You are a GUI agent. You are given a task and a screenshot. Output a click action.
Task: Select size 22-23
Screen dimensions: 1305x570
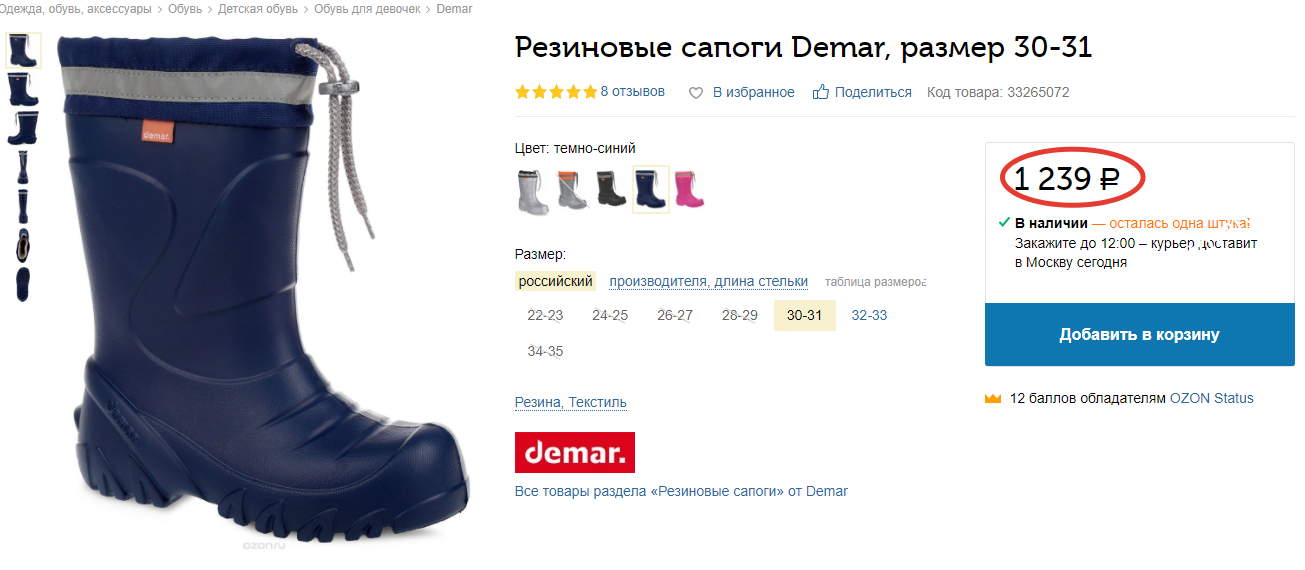(545, 315)
